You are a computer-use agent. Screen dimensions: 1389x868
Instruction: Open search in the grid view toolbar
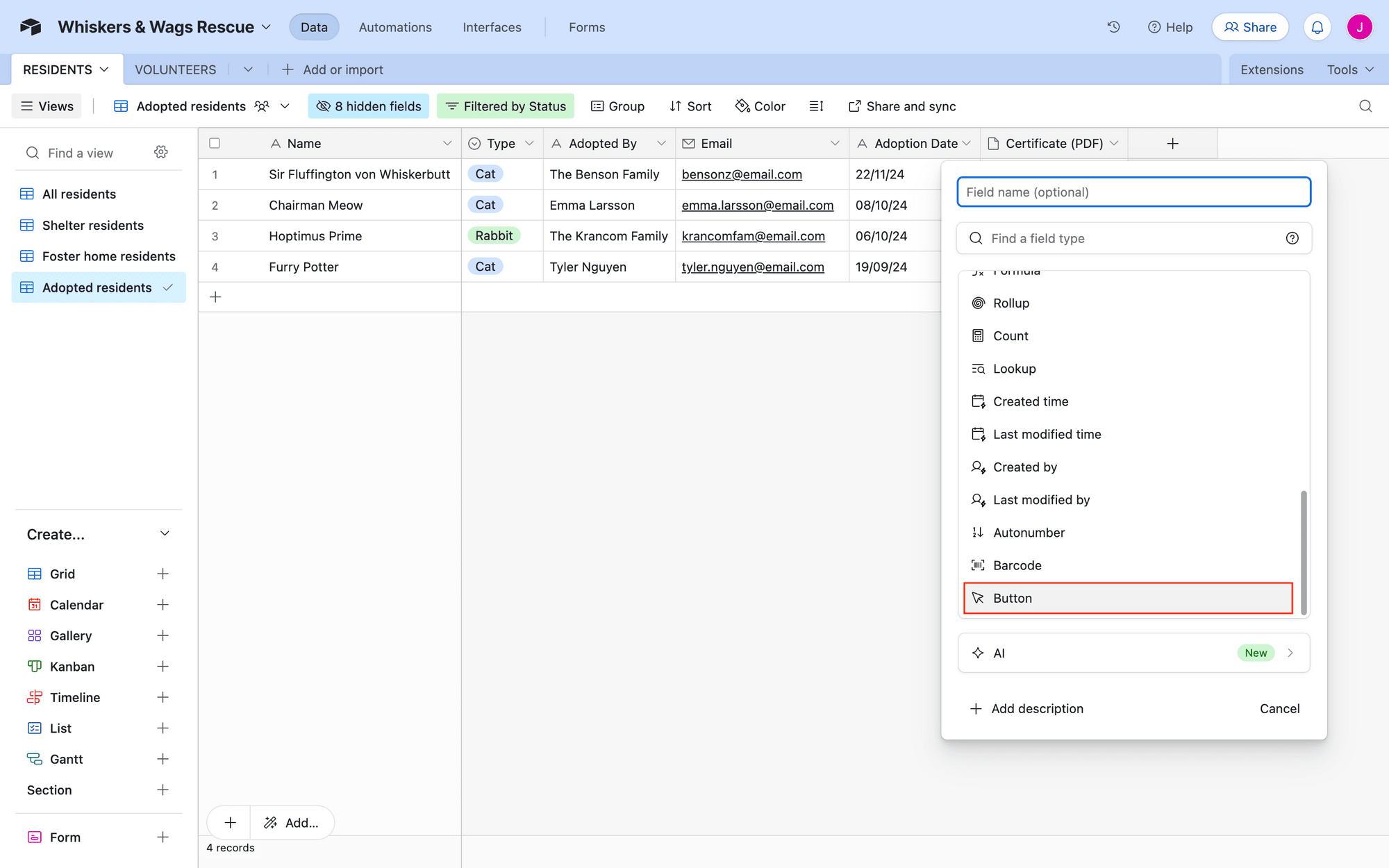point(1365,106)
